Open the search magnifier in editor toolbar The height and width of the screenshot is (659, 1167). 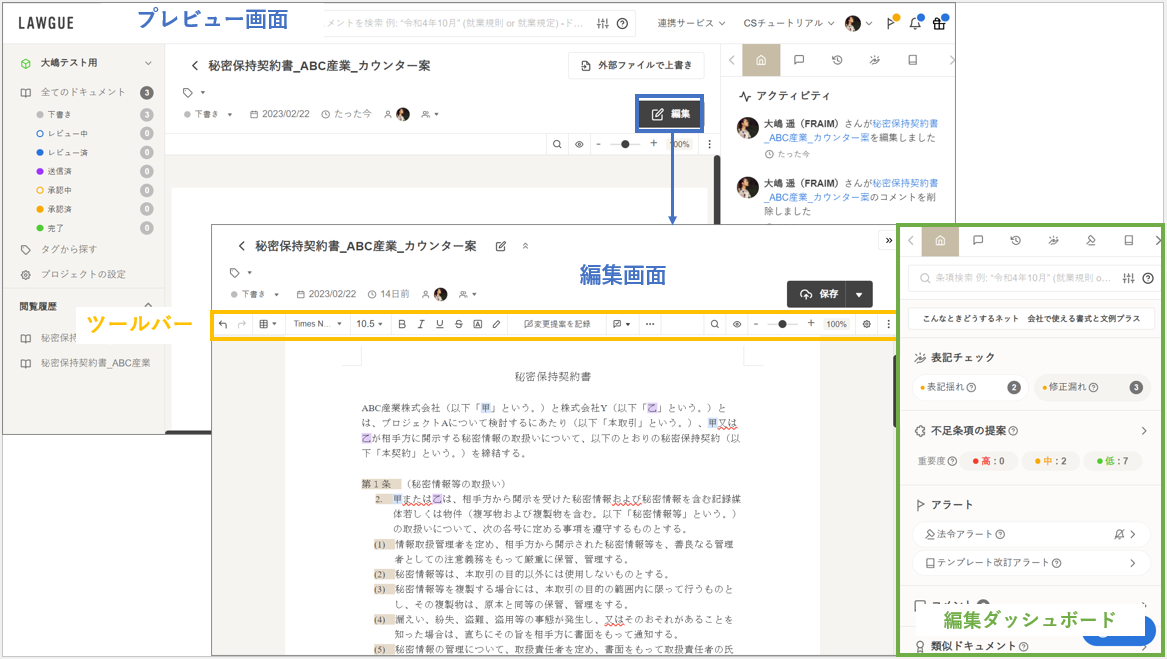(x=714, y=324)
